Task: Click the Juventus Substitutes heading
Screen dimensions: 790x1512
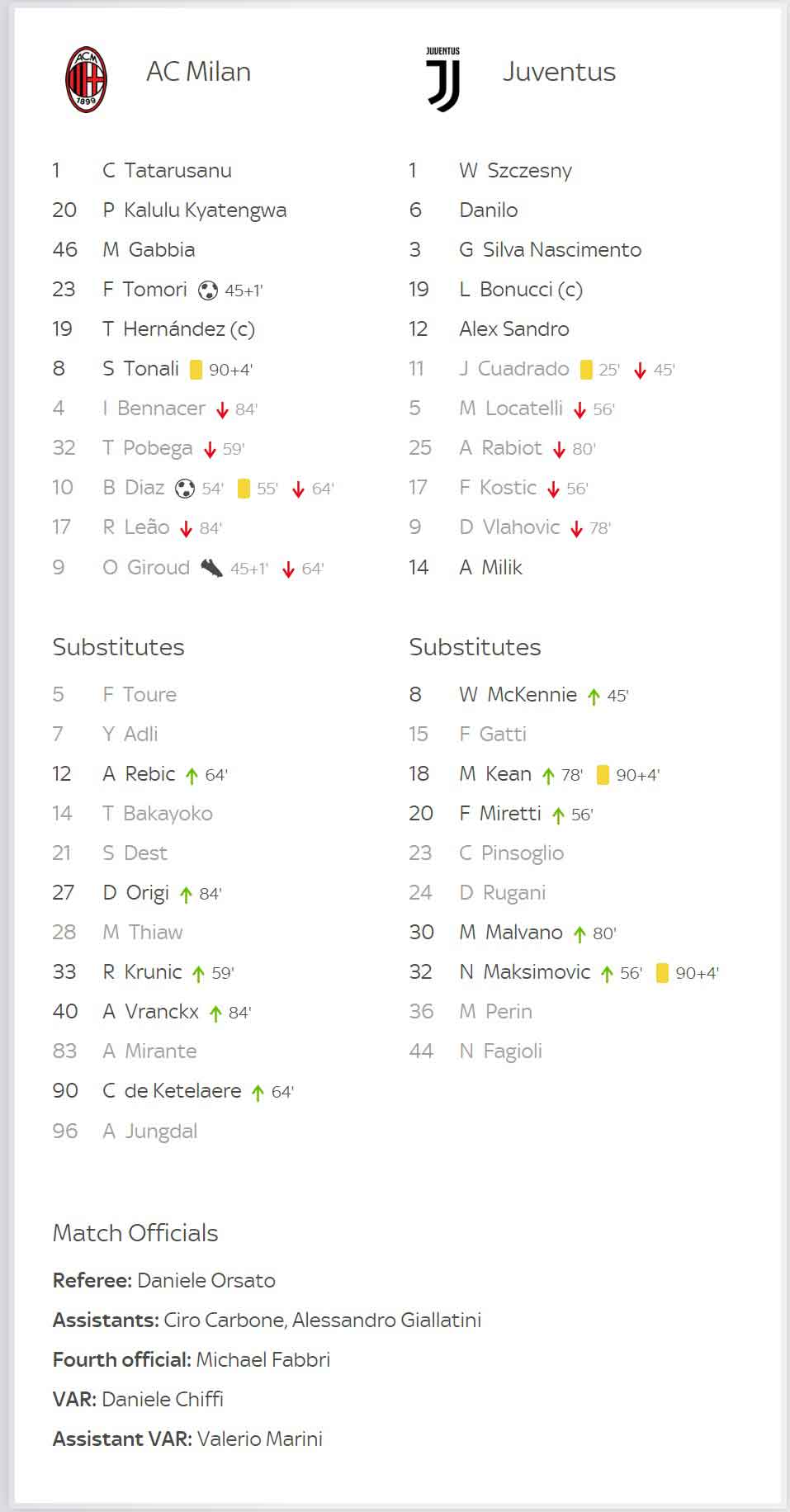Action: [475, 647]
